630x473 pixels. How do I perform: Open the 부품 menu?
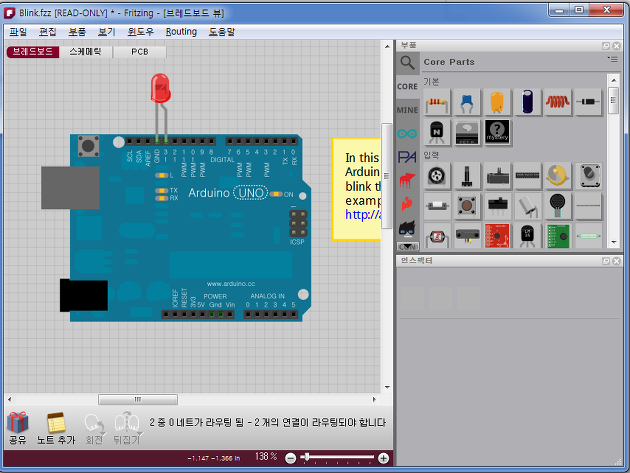pos(77,32)
